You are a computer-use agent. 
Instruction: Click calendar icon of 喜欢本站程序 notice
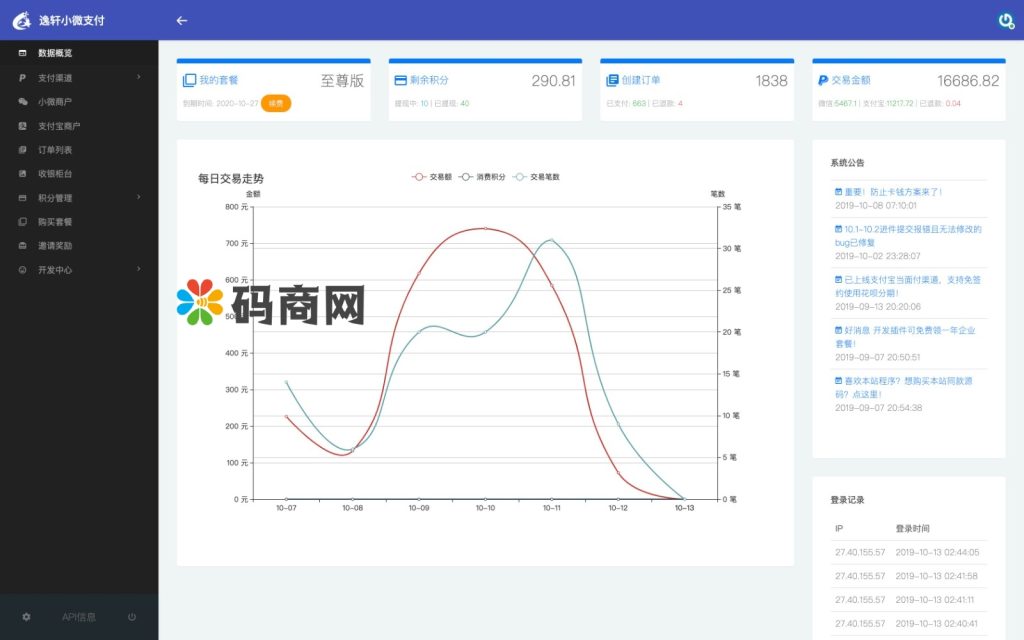(839, 380)
